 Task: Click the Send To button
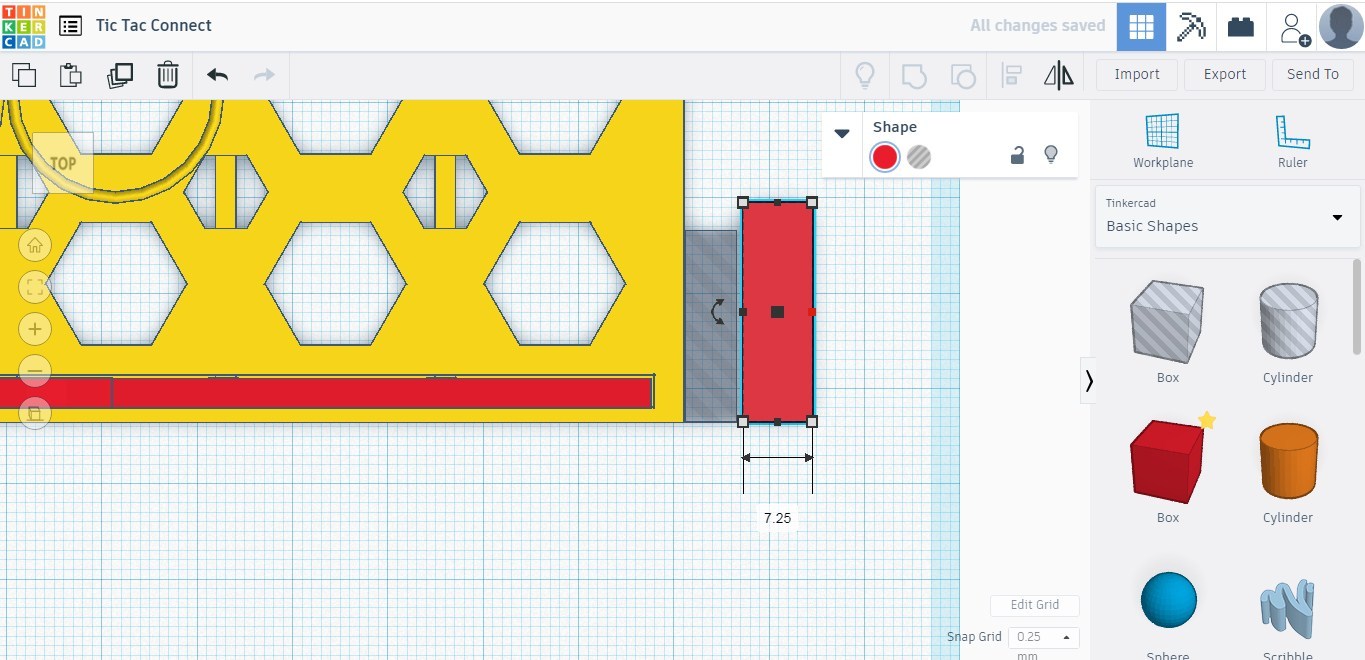(1312, 74)
